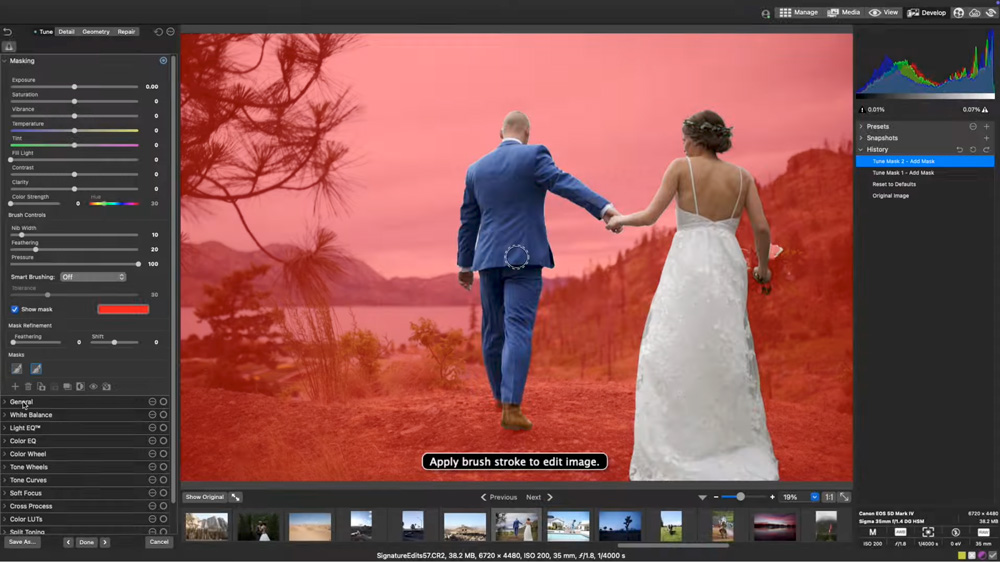The width and height of the screenshot is (1000, 562).
Task: Open the Smart Brushing dropdown
Action: click(x=93, y=277)
